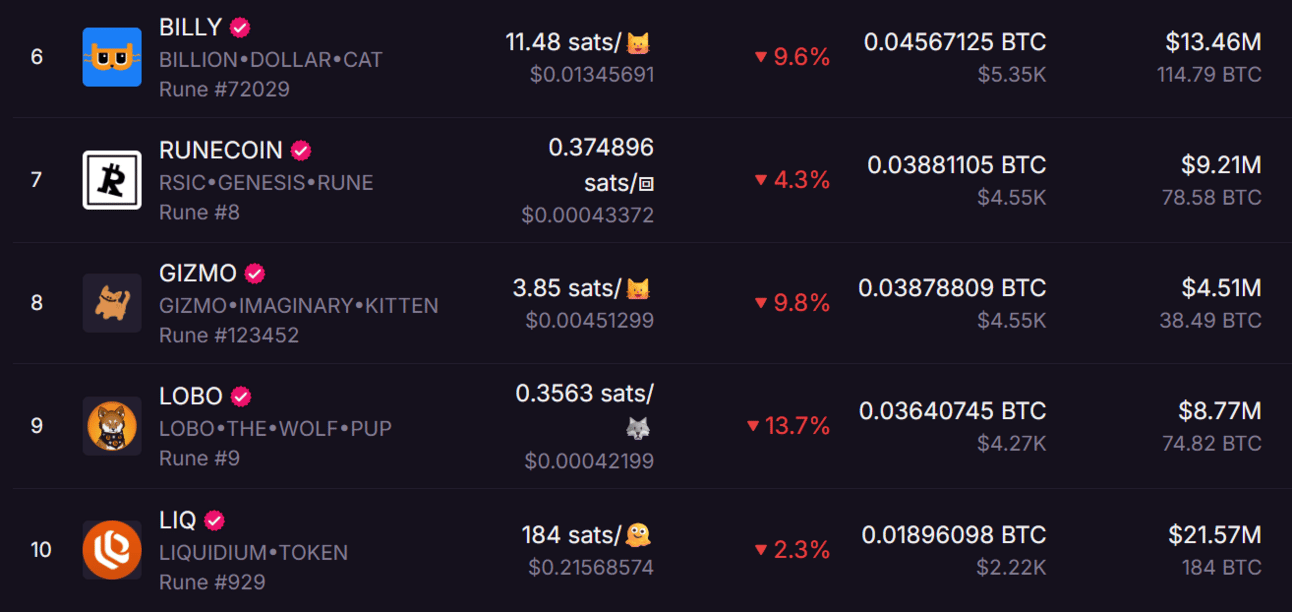1292x612 pixels.
Task: Click the LIQUIDIUM•TOKEN full rune name
Action: [254, 552]
